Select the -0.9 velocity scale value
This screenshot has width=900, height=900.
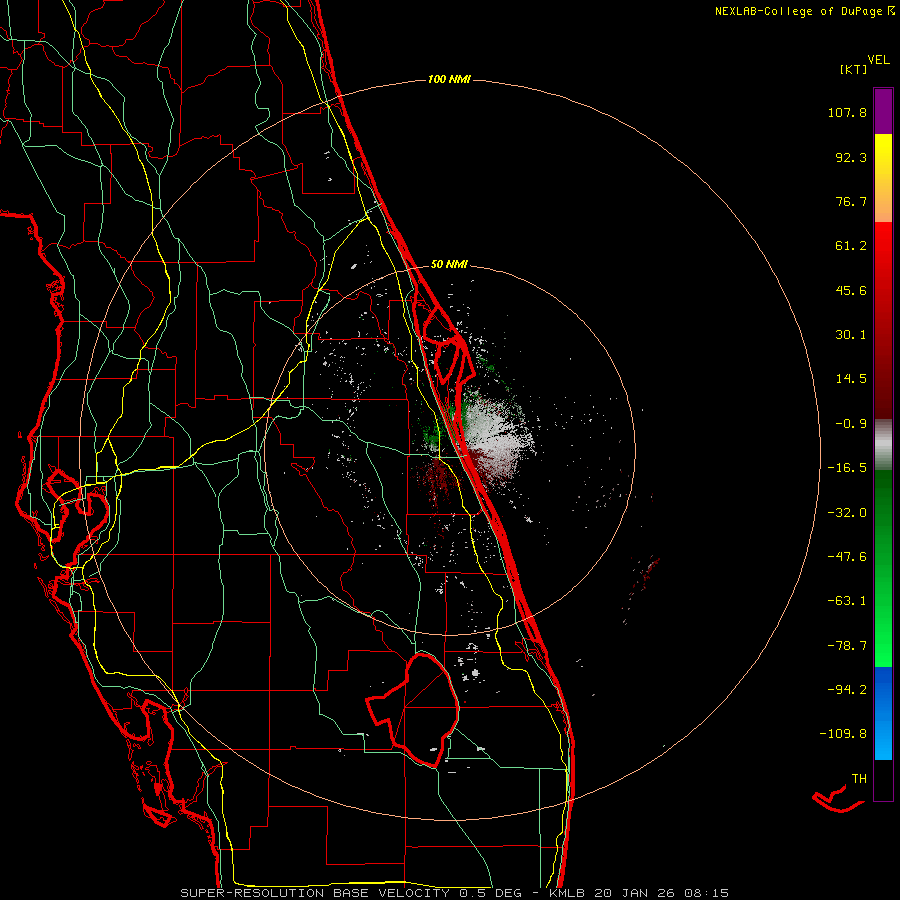[x=851, y=424]
